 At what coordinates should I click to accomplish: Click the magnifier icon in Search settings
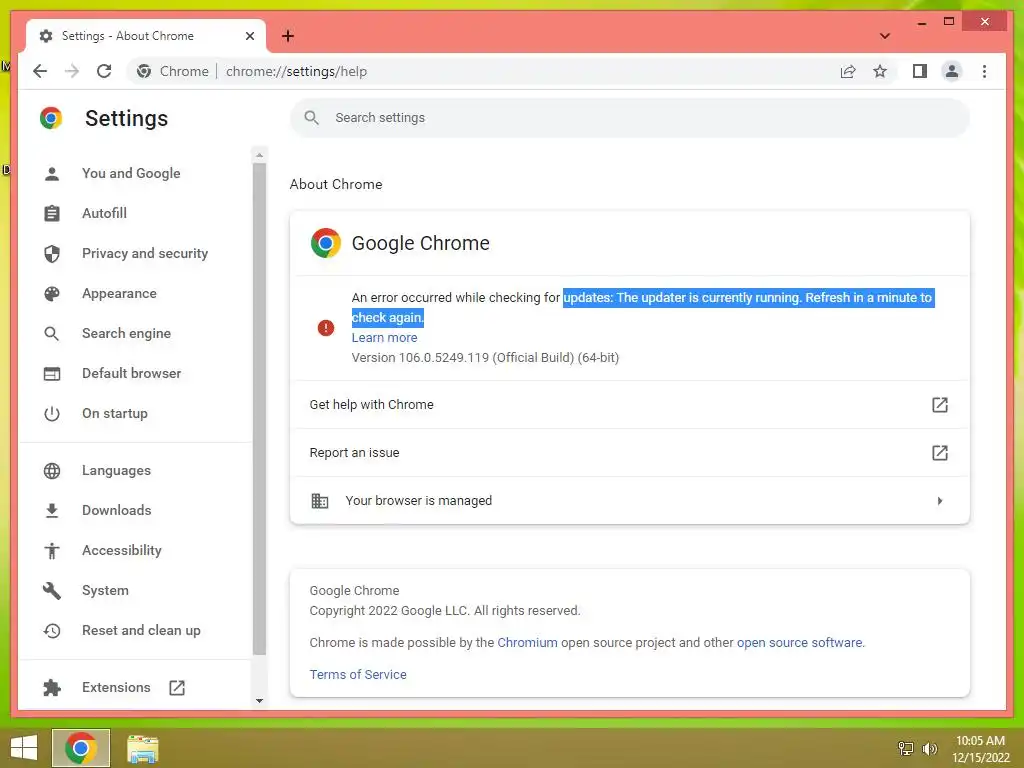coord(312,118)
